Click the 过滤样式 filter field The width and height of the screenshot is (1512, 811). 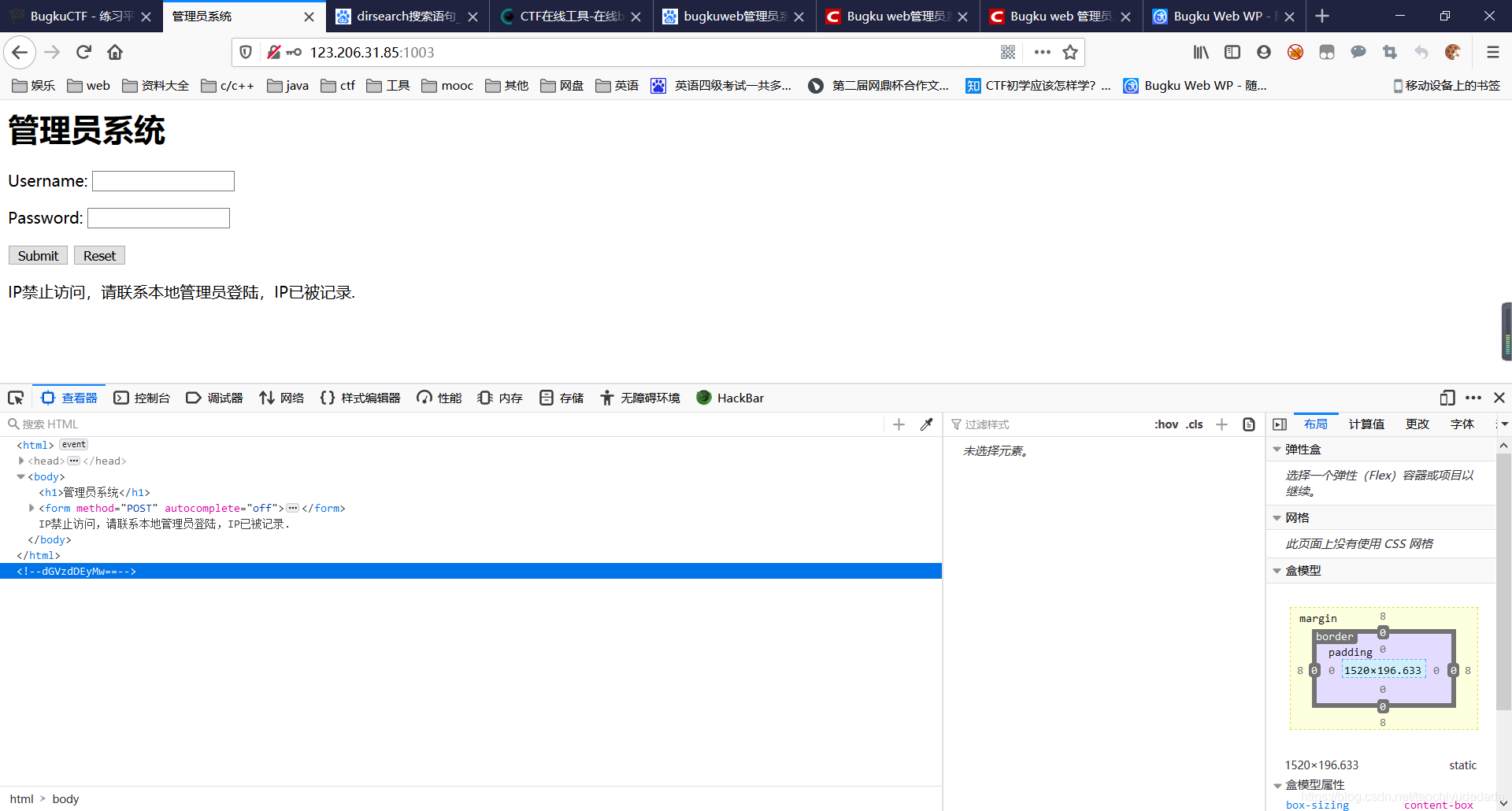point(1049,424)
